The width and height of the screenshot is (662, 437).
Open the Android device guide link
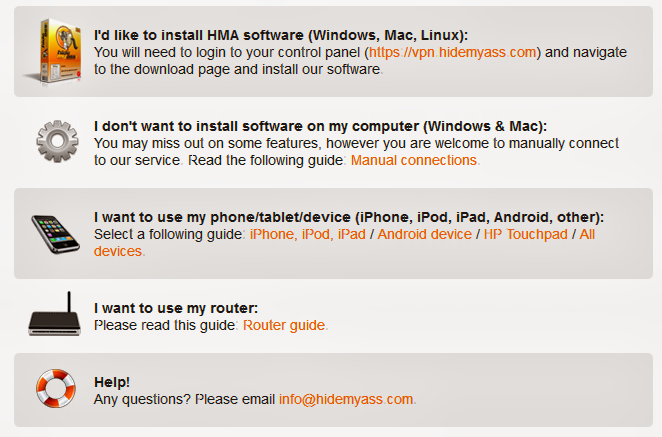(424, 234)
